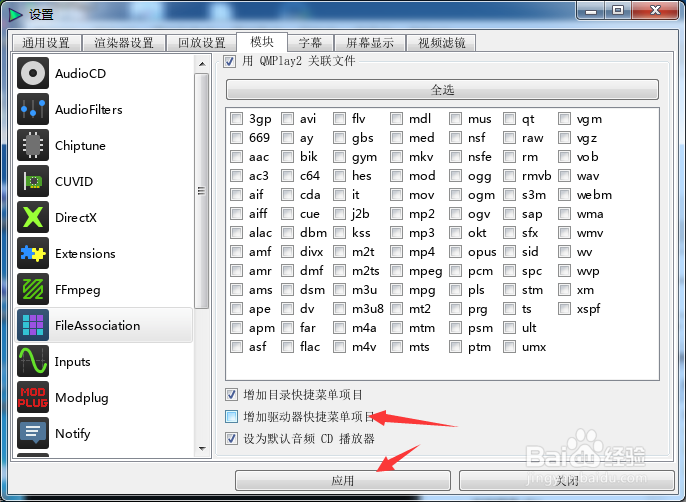Check the opus file type box

click(x=455, y=252)
